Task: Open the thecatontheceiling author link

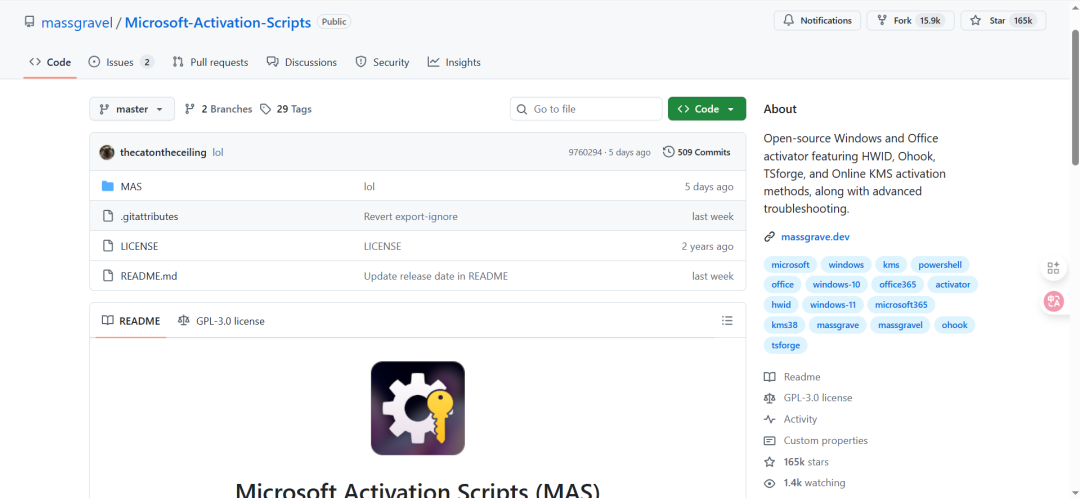Action: click(x=163, y=152)
